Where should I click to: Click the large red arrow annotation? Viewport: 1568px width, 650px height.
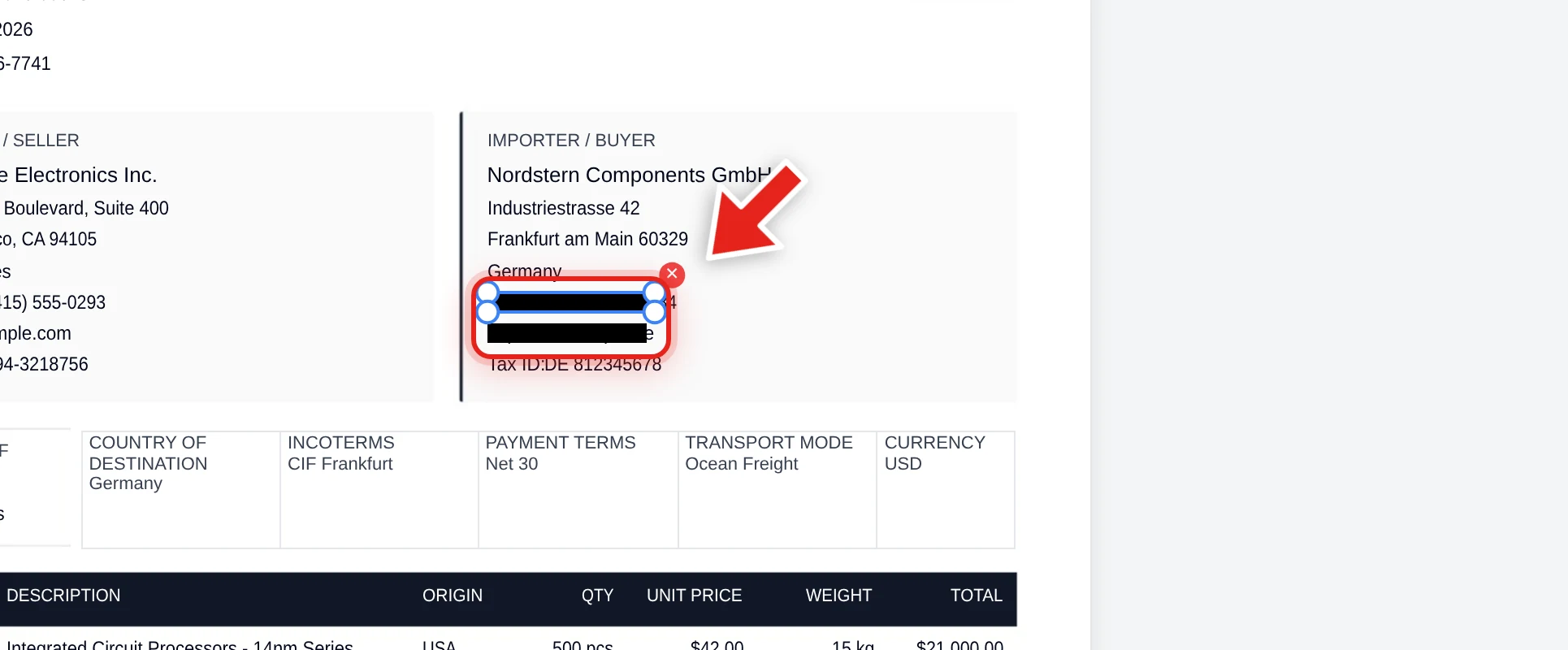(x=756, y=210)
